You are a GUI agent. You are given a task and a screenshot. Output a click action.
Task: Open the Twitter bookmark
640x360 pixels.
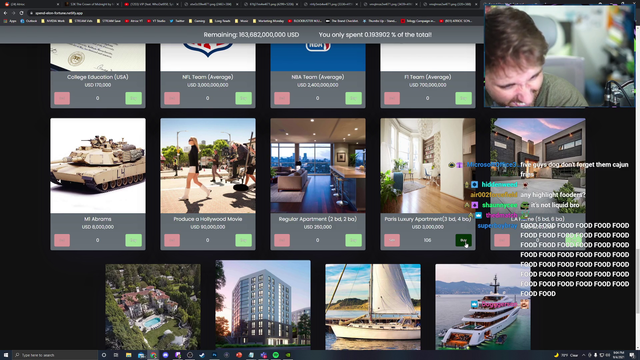tap(177, 21)
